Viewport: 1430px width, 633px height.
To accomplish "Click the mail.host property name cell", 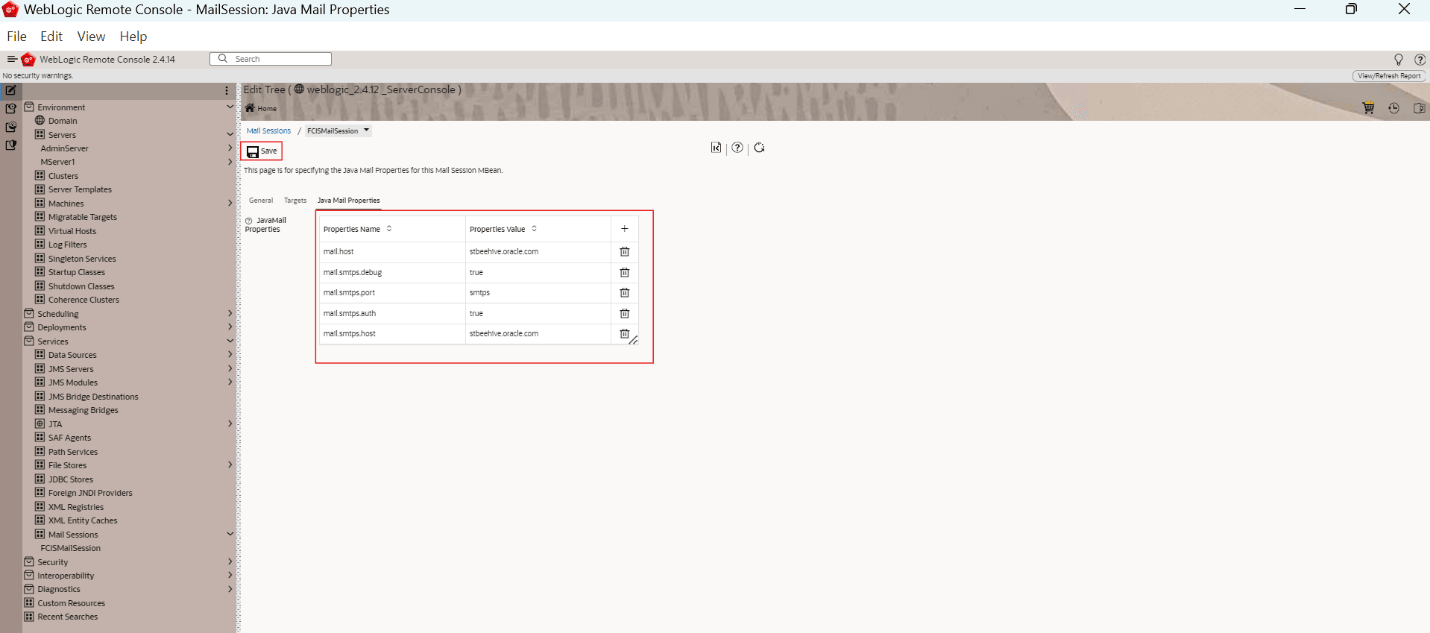I will [392, 252].
